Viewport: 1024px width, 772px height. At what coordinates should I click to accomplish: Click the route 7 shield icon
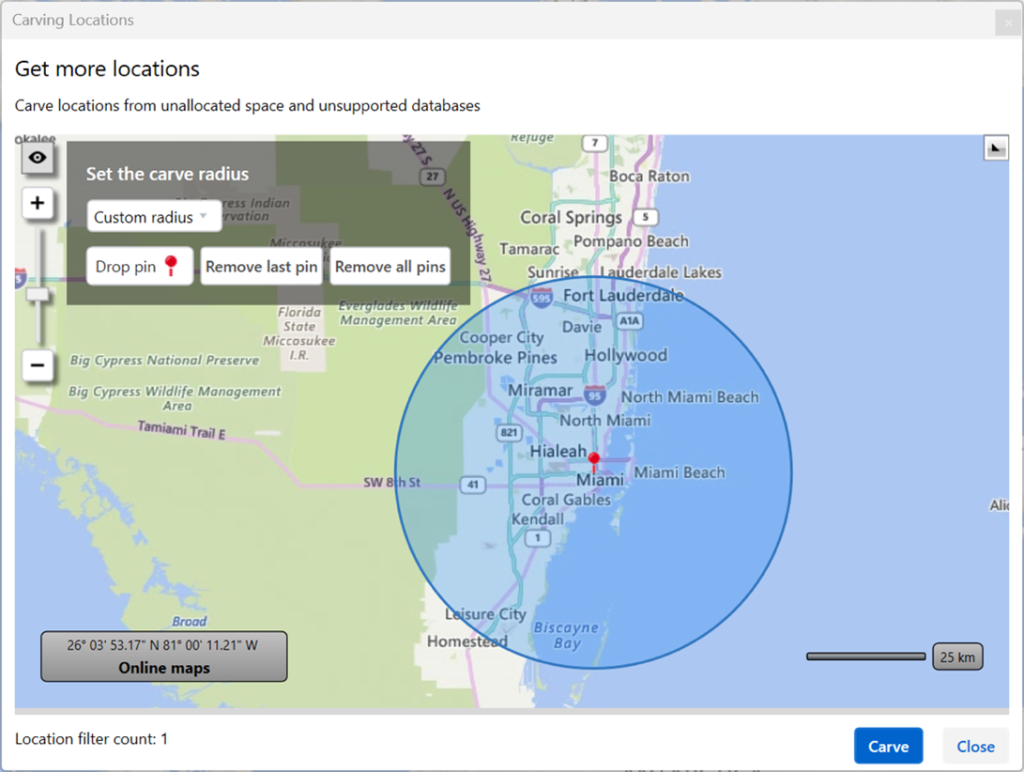pyautogui.click(x=594, y=143)
